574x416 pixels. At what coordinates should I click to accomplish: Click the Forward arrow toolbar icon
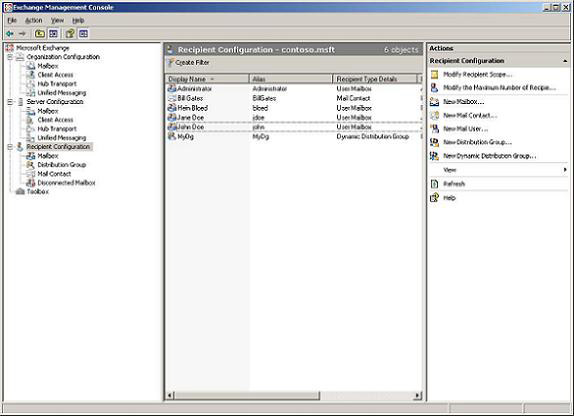(x=23, y=34)
